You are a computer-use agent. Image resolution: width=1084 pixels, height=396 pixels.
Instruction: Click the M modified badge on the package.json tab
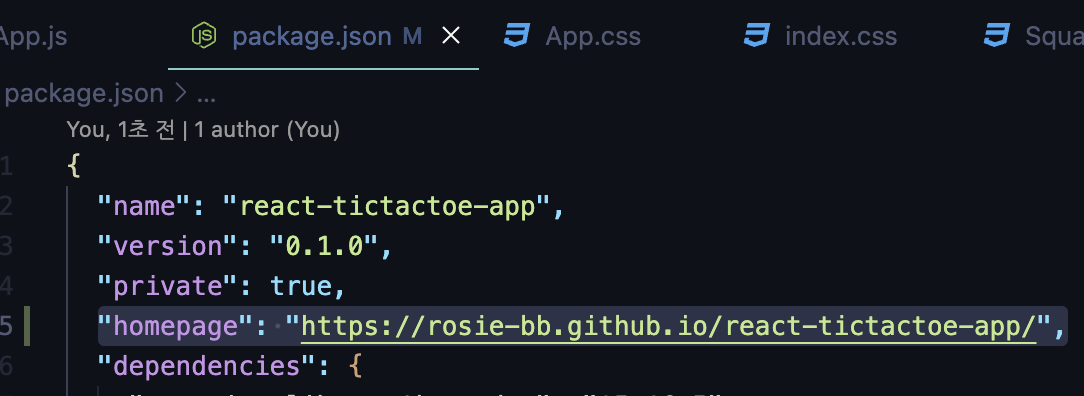pos(412,36)
